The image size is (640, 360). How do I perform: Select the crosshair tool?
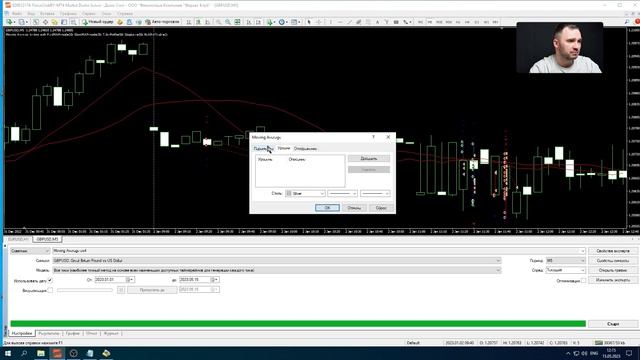319,22
